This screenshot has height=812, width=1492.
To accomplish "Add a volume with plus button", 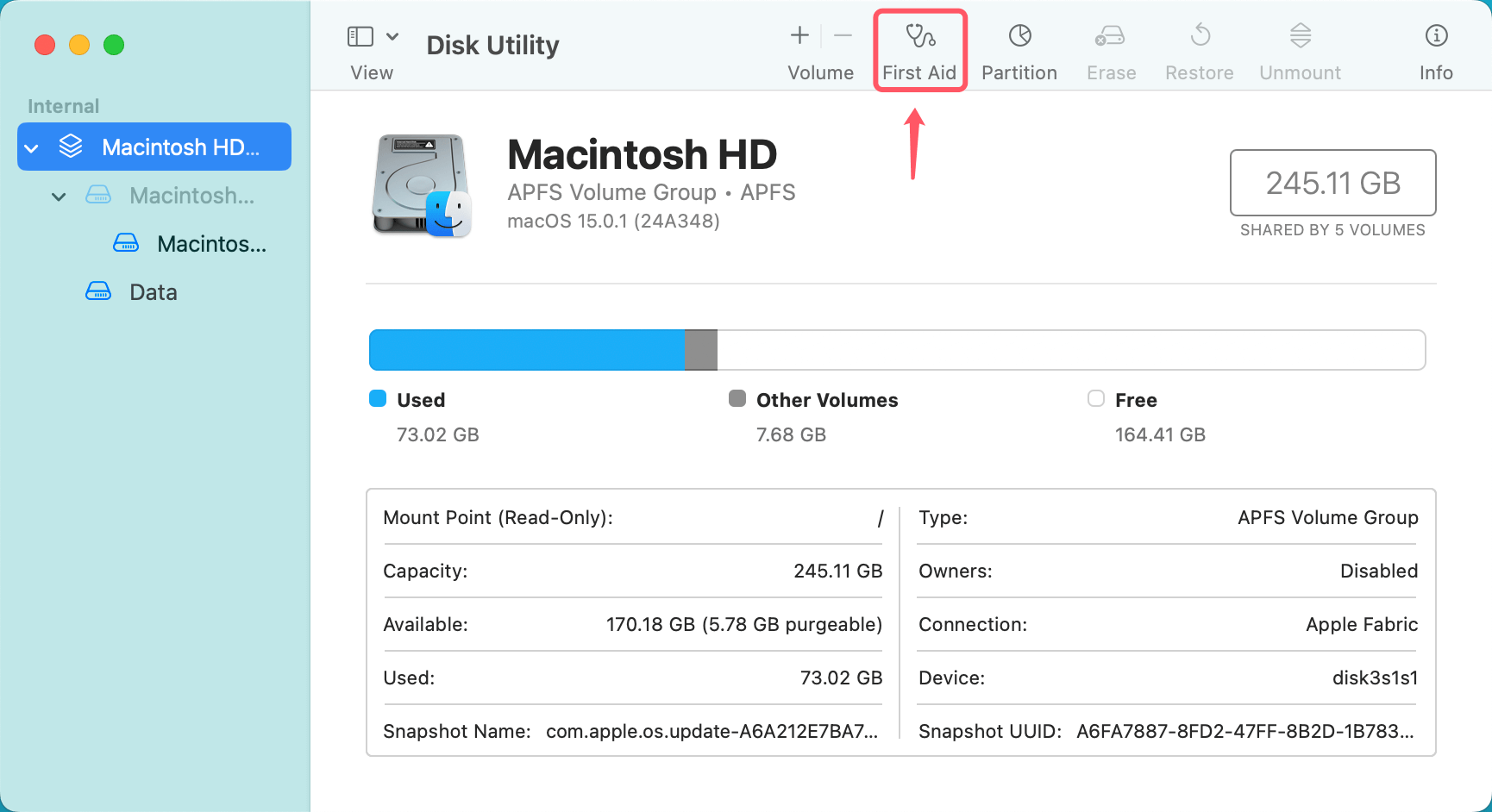I will pyautogui.click(x=799, y=35).
